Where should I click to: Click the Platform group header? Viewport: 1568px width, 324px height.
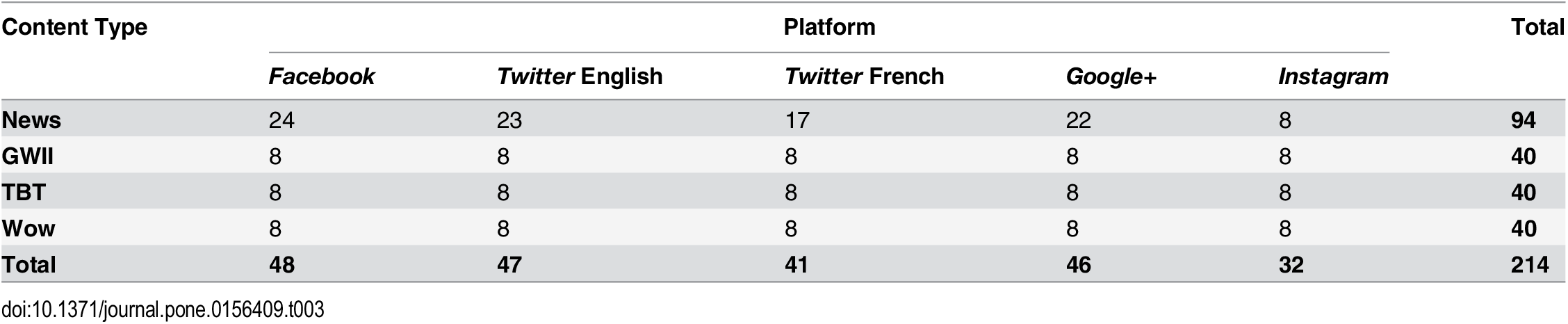click(829, 27)
